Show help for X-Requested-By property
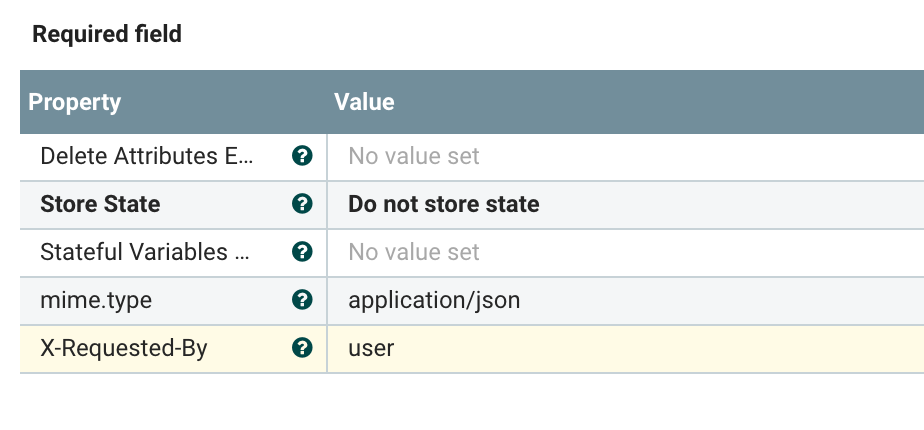Image resolution: width=924 pixels, height=430 pixels. (x=301, y=348)
